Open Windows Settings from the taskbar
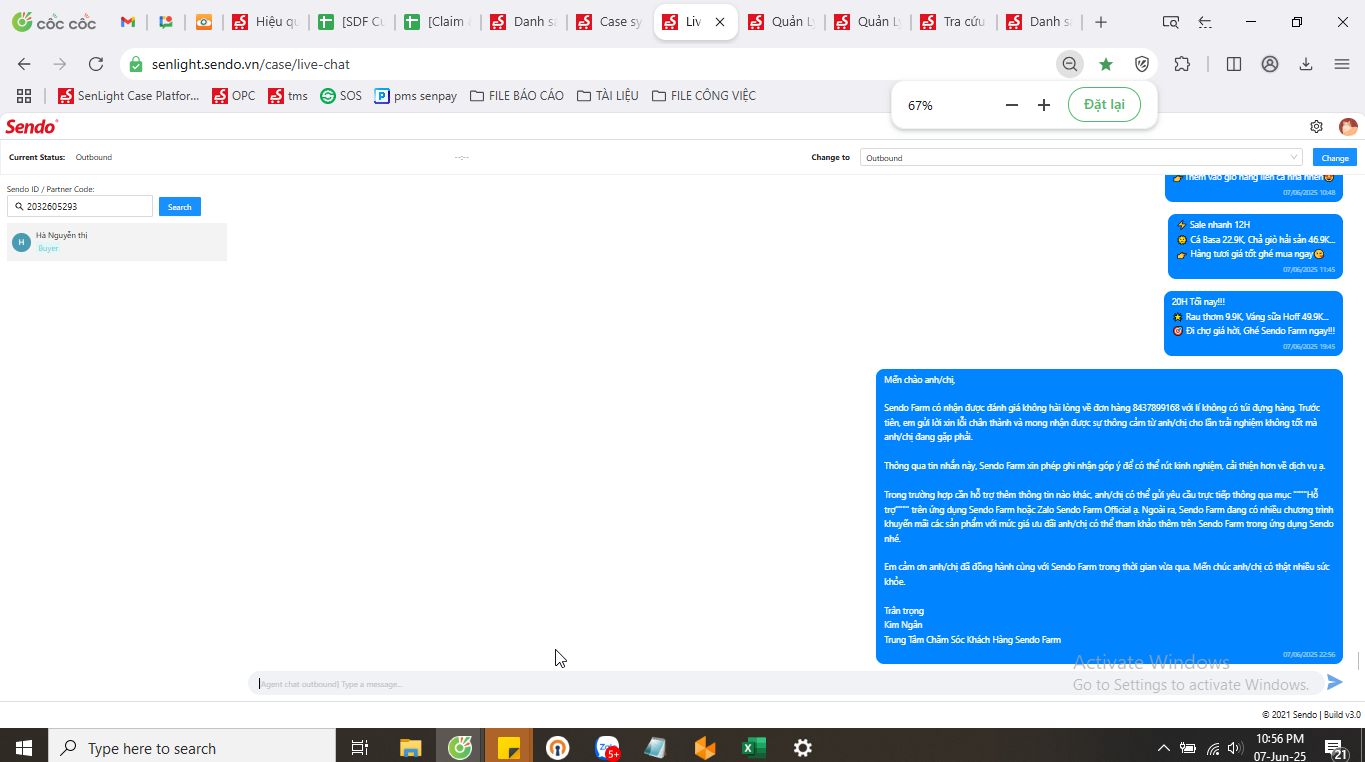This screenshot has height=762, width=1365. 802,748
